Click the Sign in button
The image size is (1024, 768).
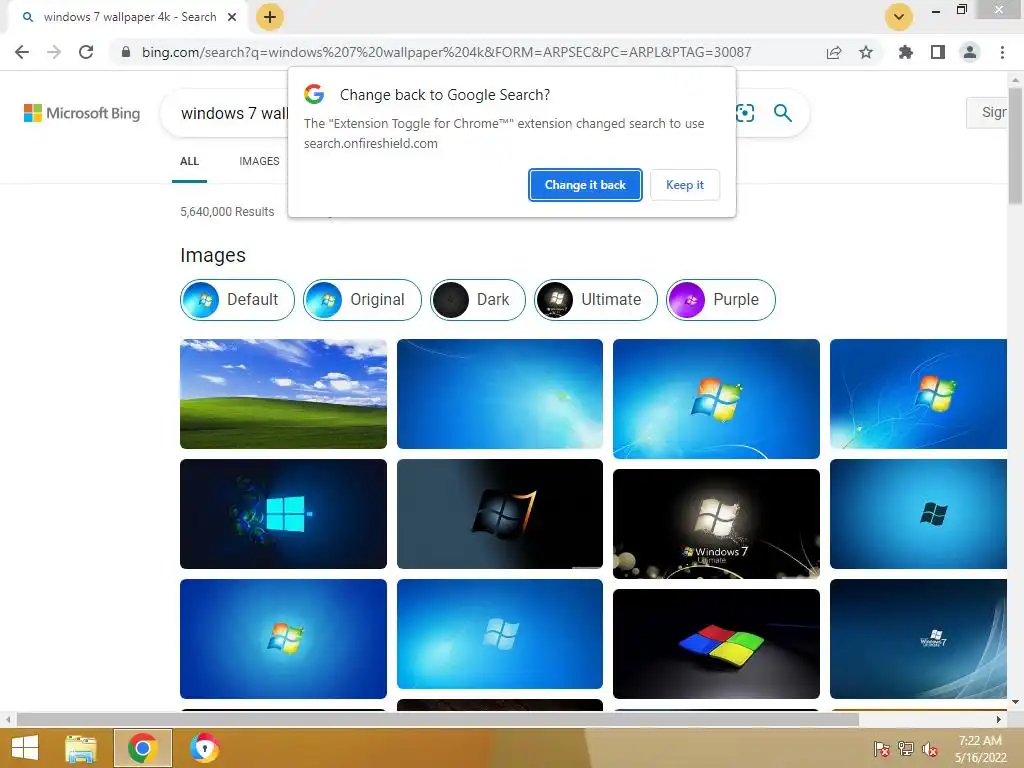986,112
